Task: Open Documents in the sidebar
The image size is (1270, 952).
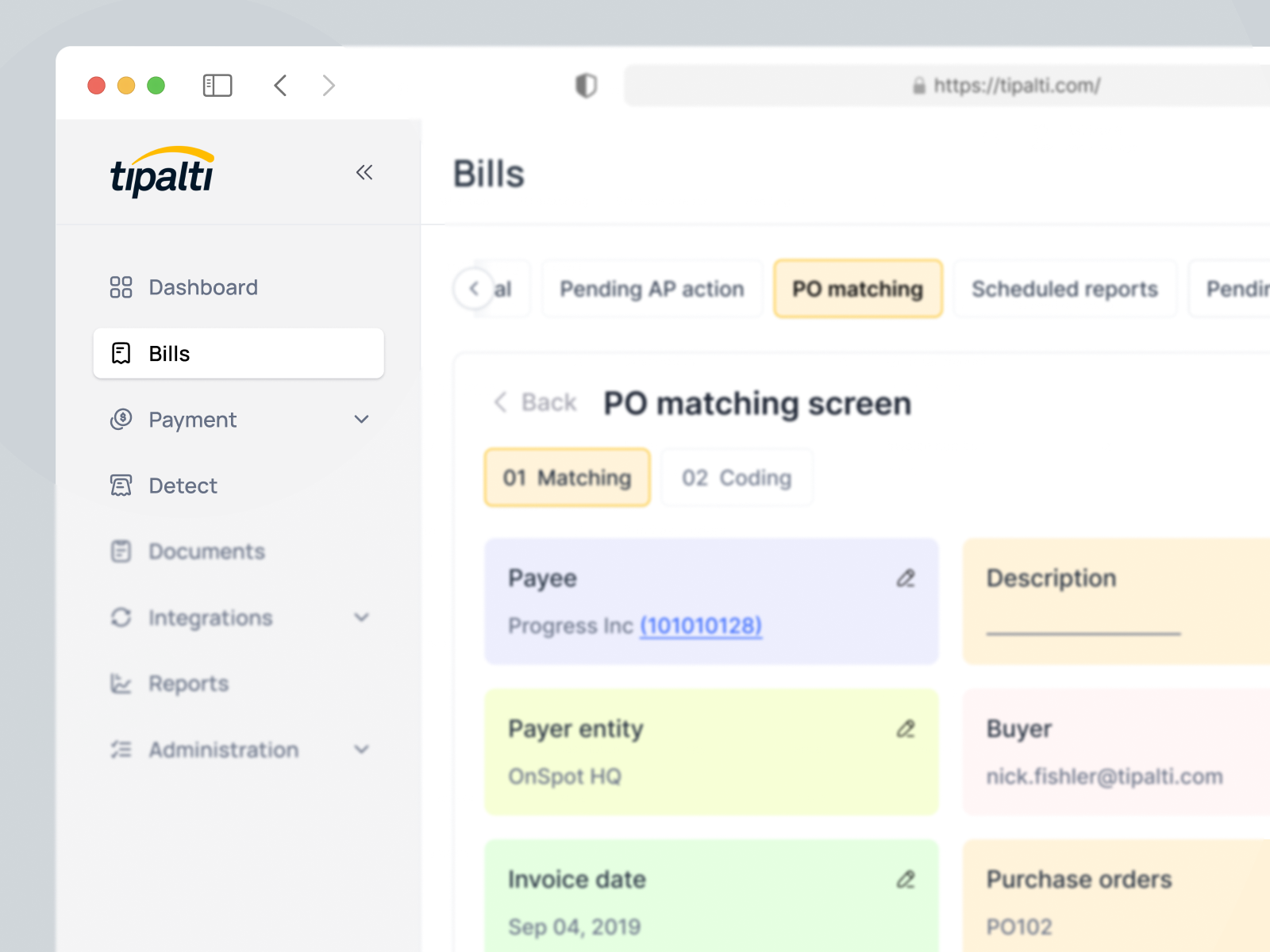Action: click(238, 551)
